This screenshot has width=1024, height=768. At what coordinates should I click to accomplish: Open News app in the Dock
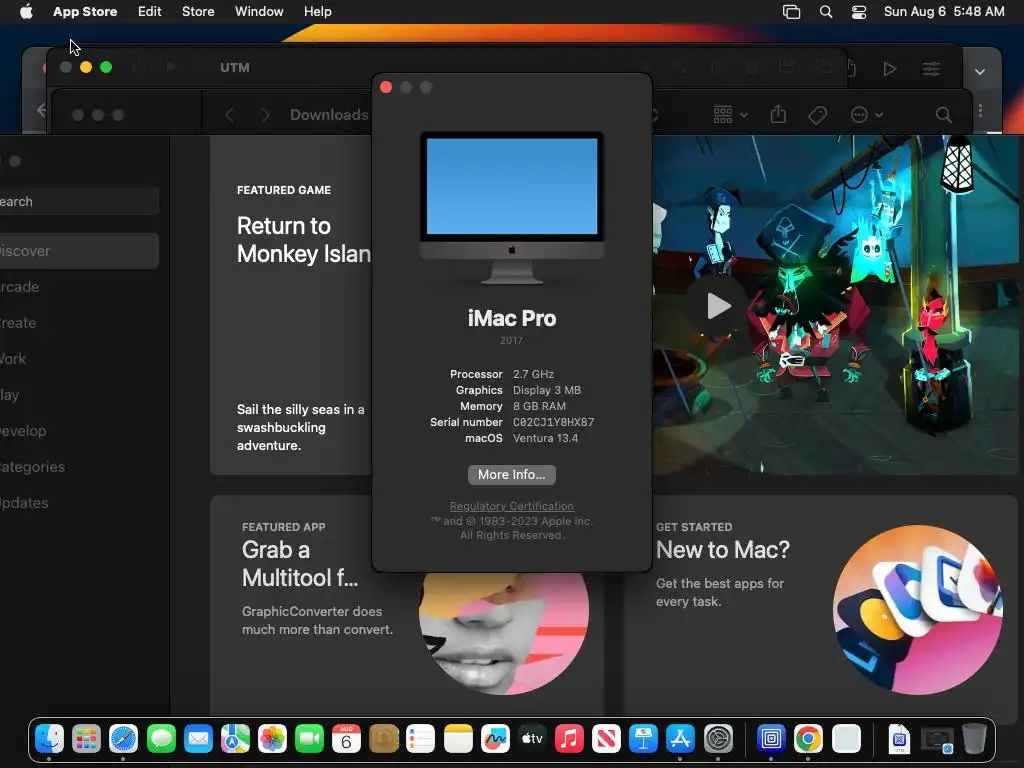[606, 739]
